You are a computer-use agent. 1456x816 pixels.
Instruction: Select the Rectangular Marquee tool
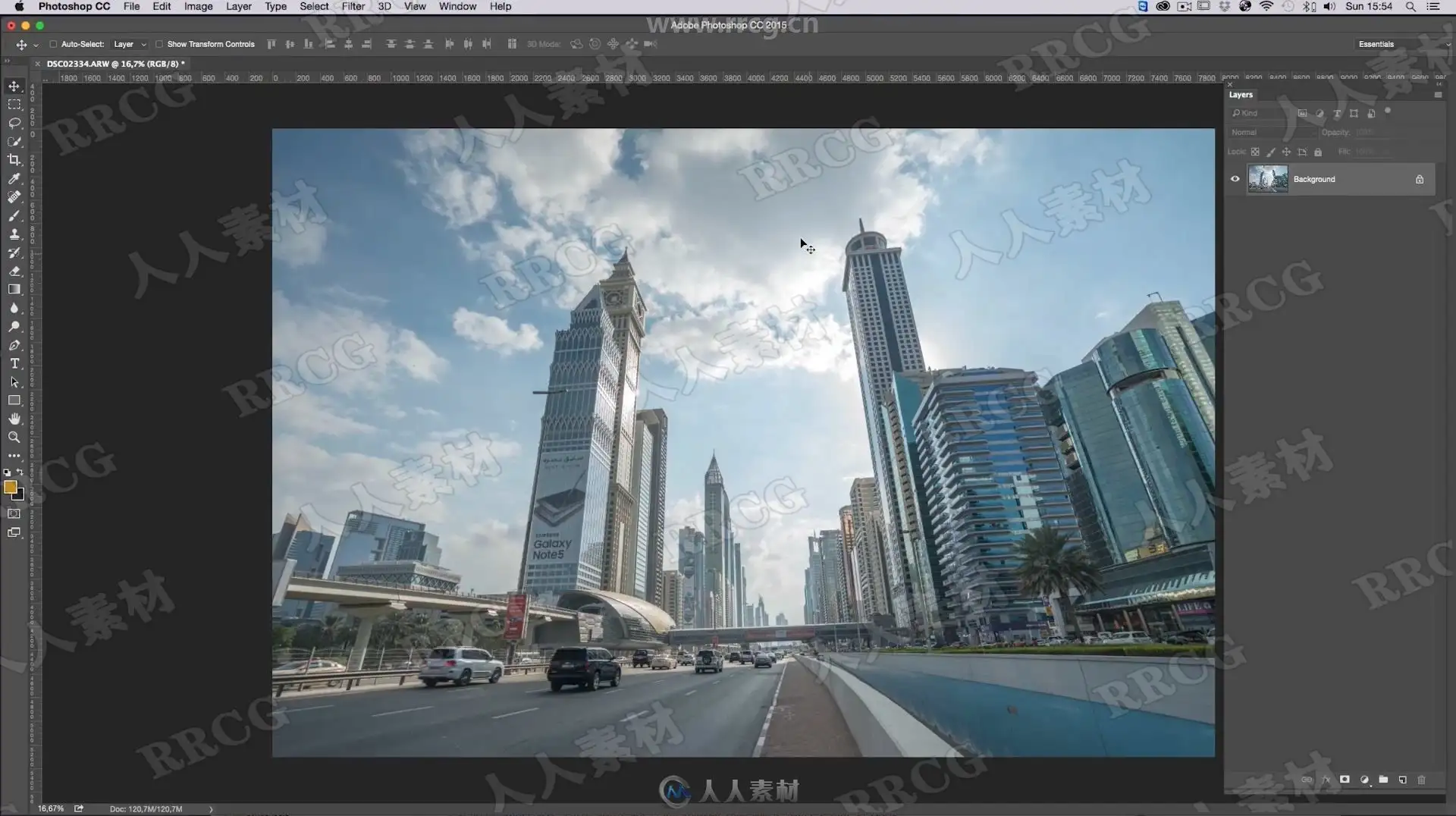click(14, 105)
